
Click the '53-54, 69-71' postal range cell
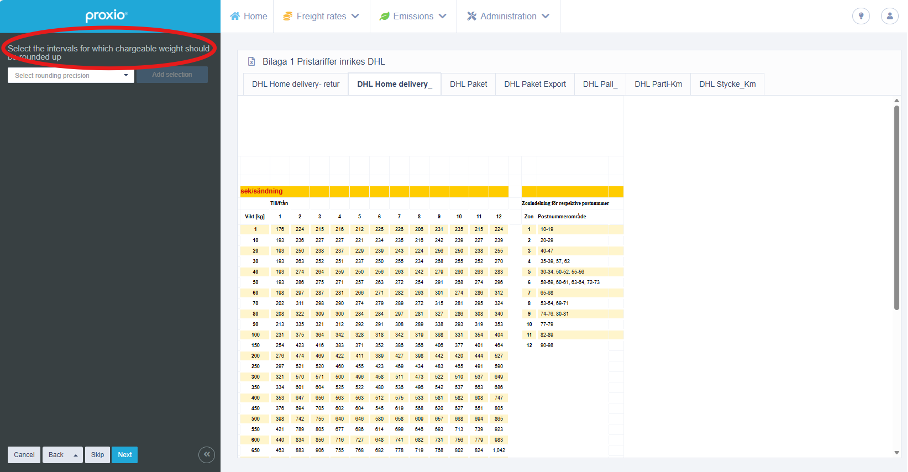point(554,303)
